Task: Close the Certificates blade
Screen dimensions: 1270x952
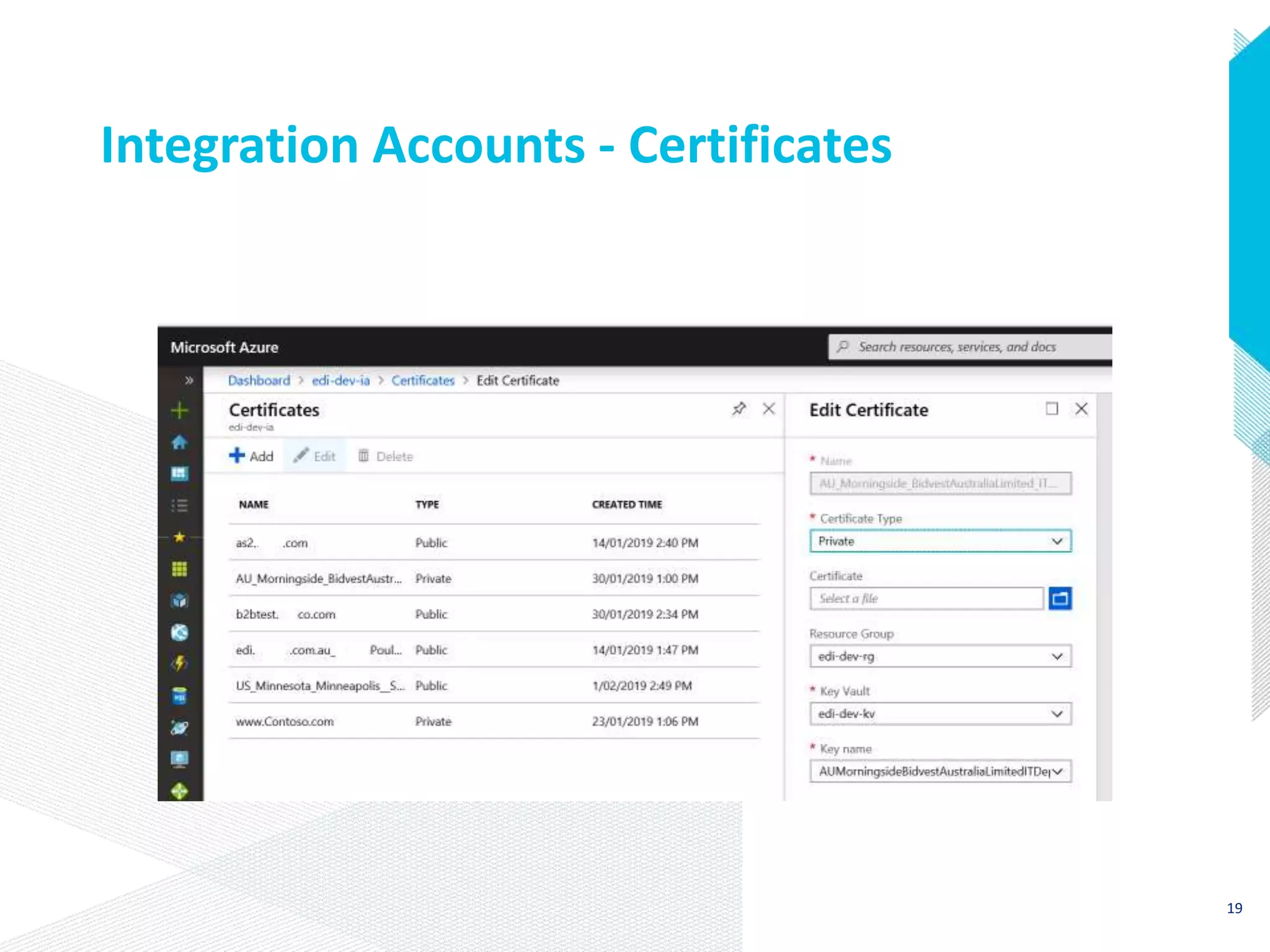Action: coord(769,409)
